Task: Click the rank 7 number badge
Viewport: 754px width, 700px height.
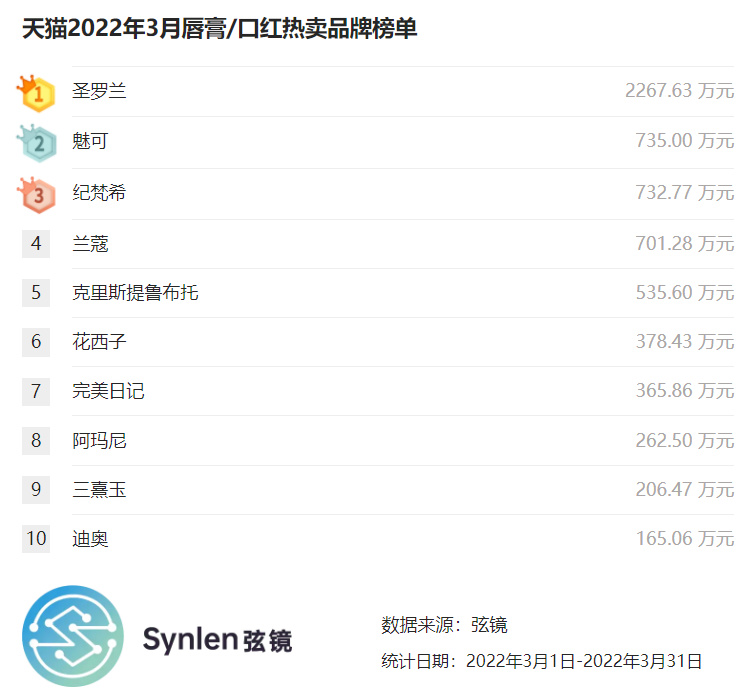Action: tap(36, 391)
